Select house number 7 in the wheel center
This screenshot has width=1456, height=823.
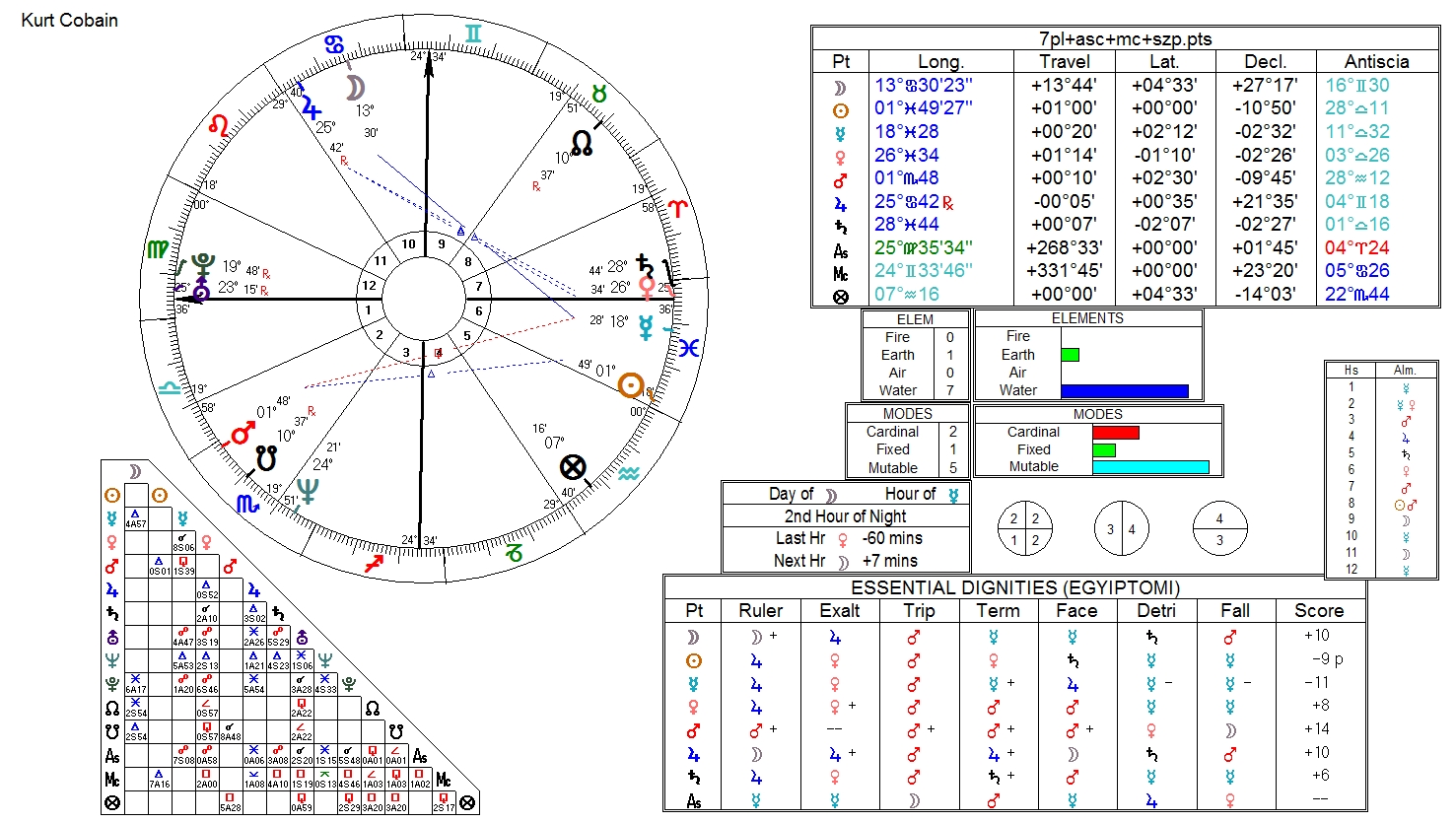479,287
